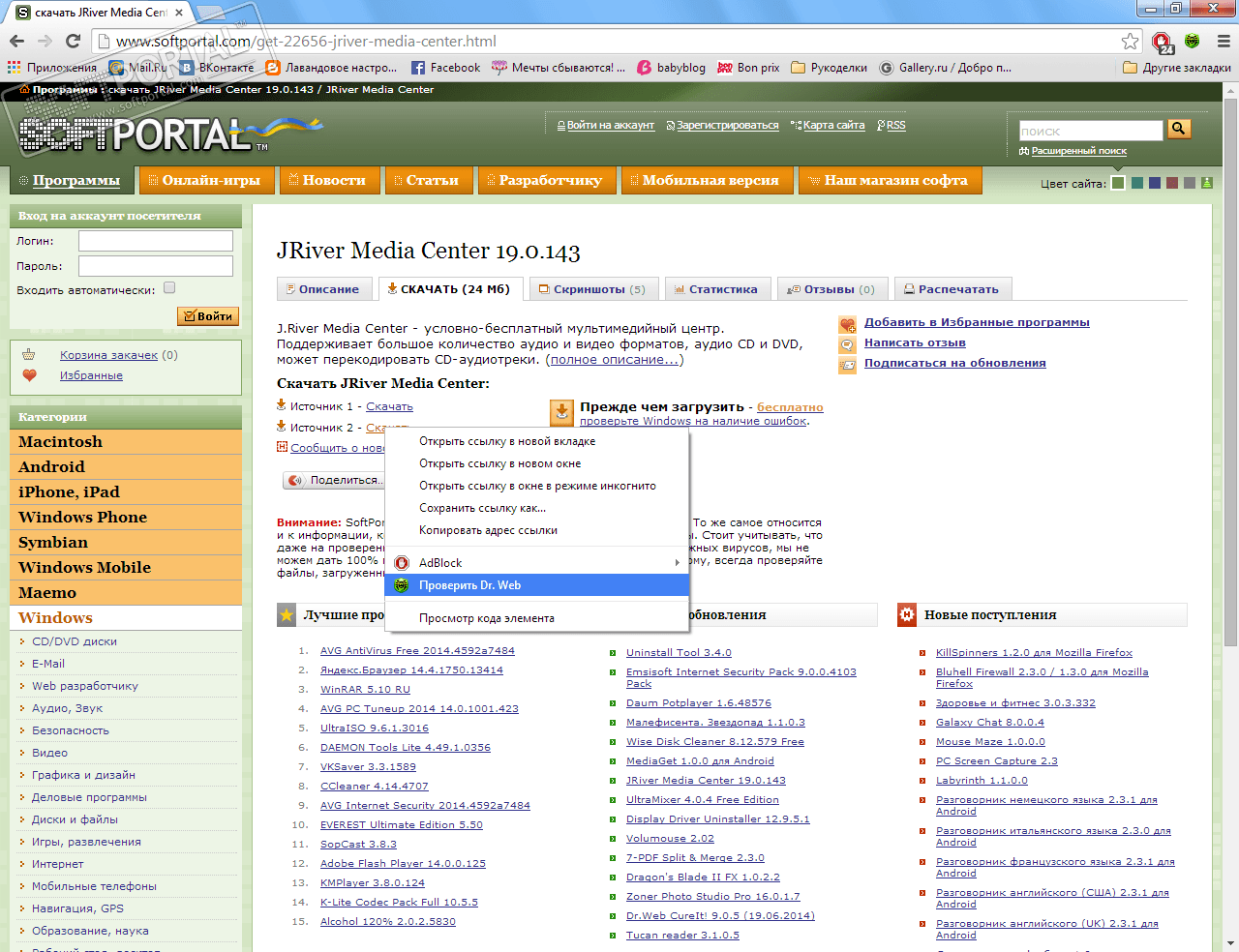Switch to the Скриншоты (5) tab
Viewport: 1239px width, 952px height.
click(592, 289)
